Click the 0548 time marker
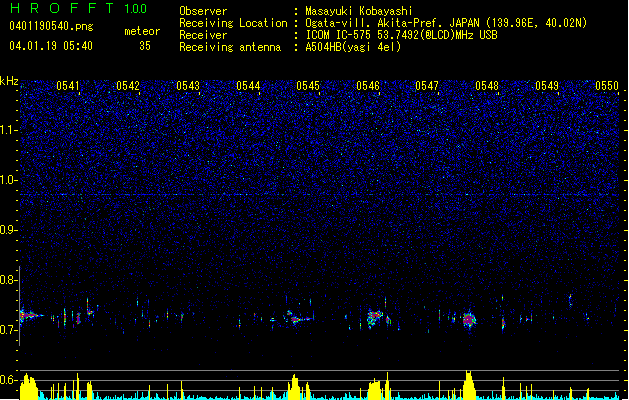 pyautogui.click(x=487, y=86)
